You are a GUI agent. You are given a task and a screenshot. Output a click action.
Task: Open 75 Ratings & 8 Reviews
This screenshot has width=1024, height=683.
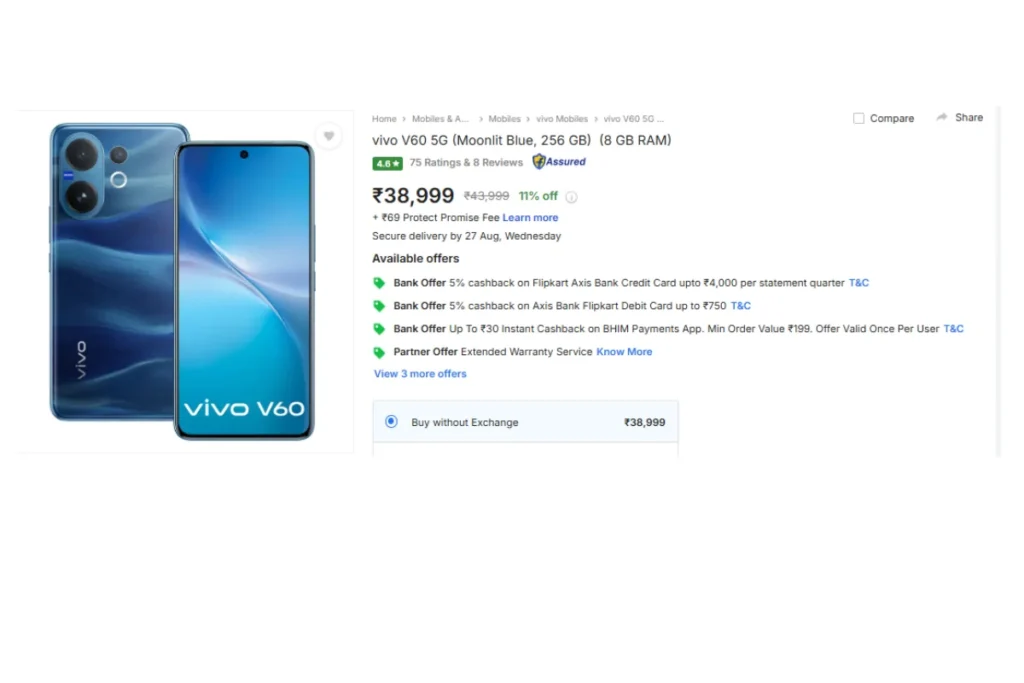(466, 163)
